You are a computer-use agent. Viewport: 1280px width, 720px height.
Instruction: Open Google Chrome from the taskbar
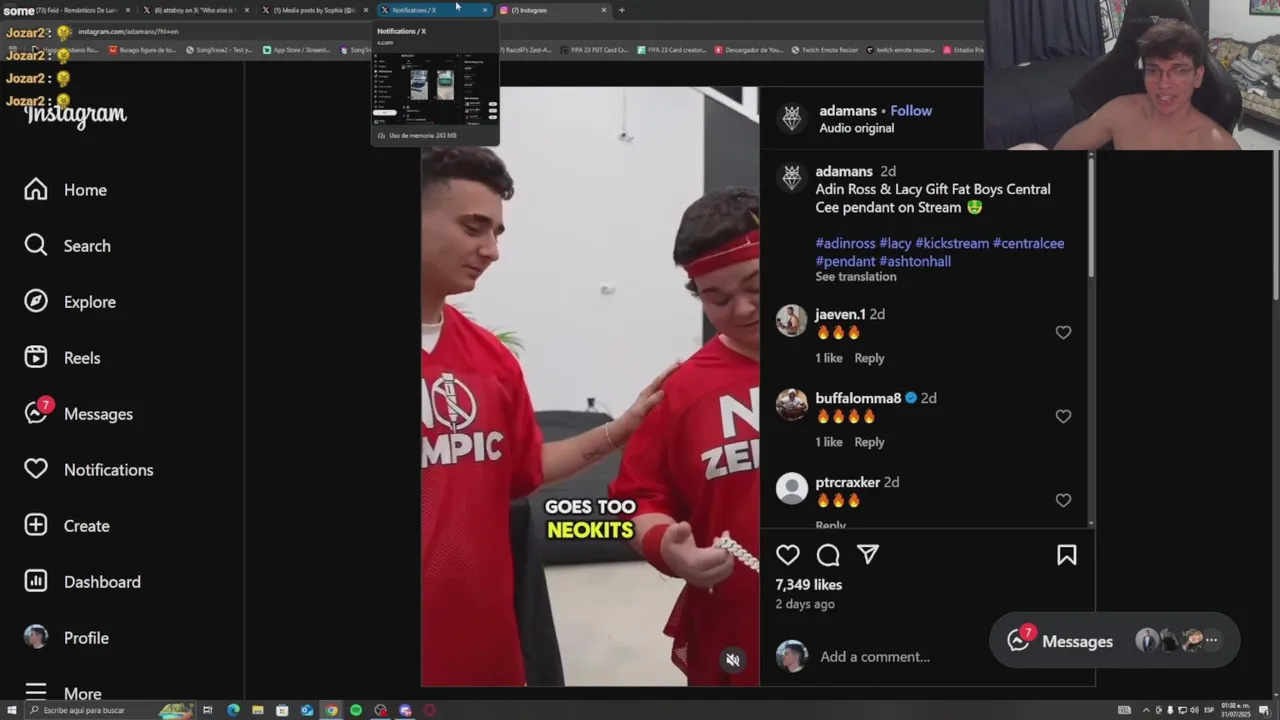(331, 710)
